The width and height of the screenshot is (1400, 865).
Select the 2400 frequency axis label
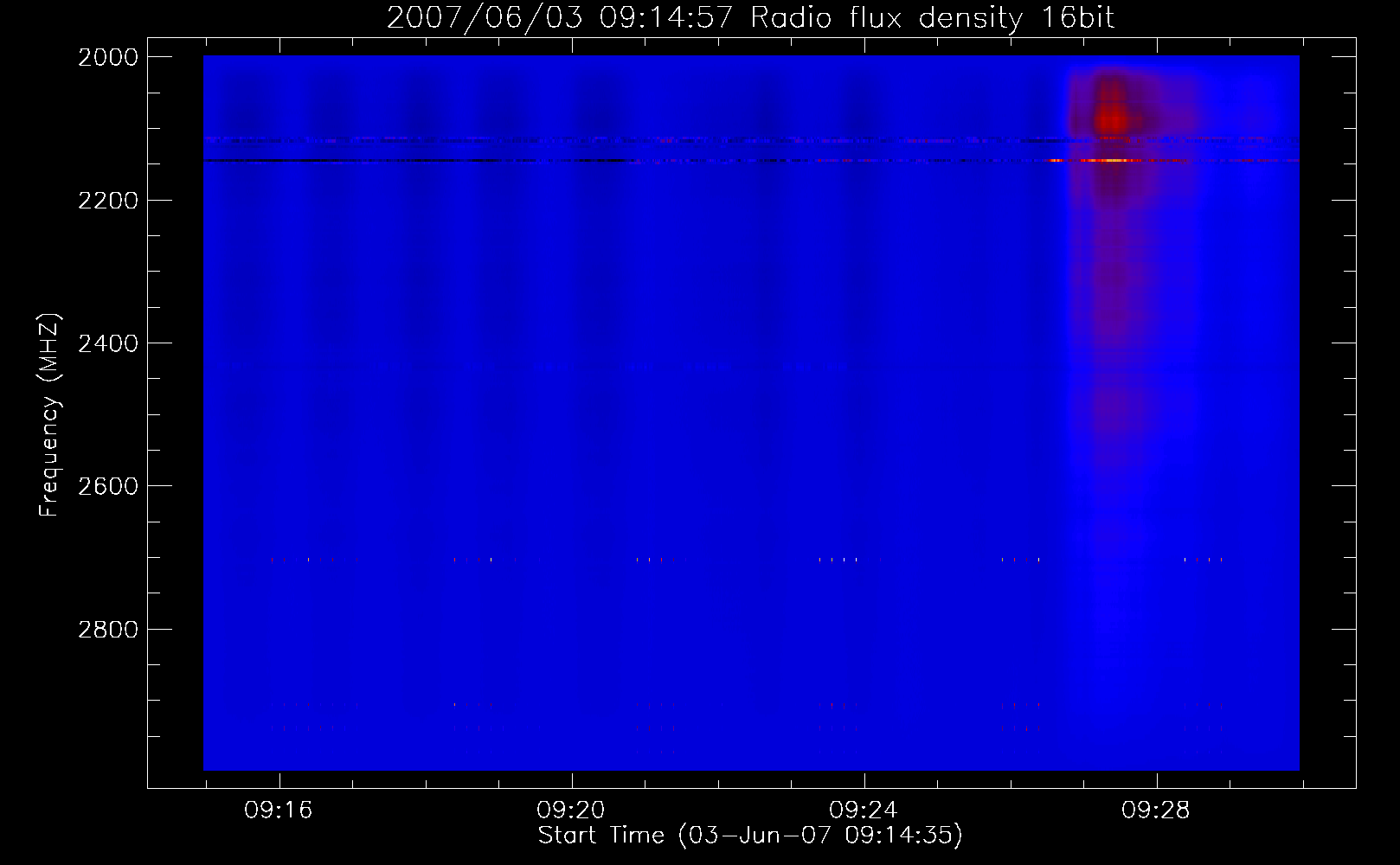coord(108,344)
